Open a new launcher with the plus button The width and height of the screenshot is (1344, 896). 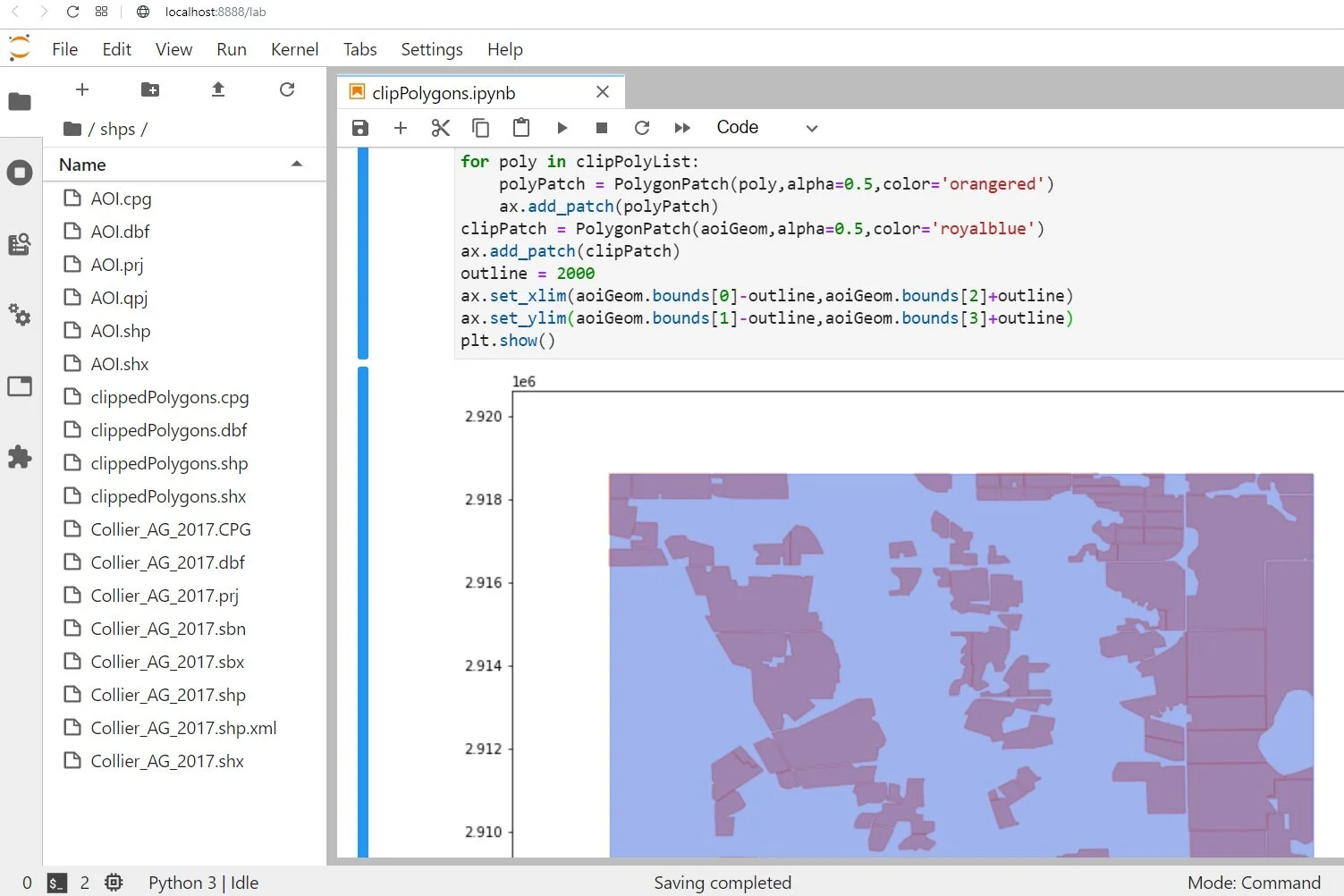click(x=81, y=89)
